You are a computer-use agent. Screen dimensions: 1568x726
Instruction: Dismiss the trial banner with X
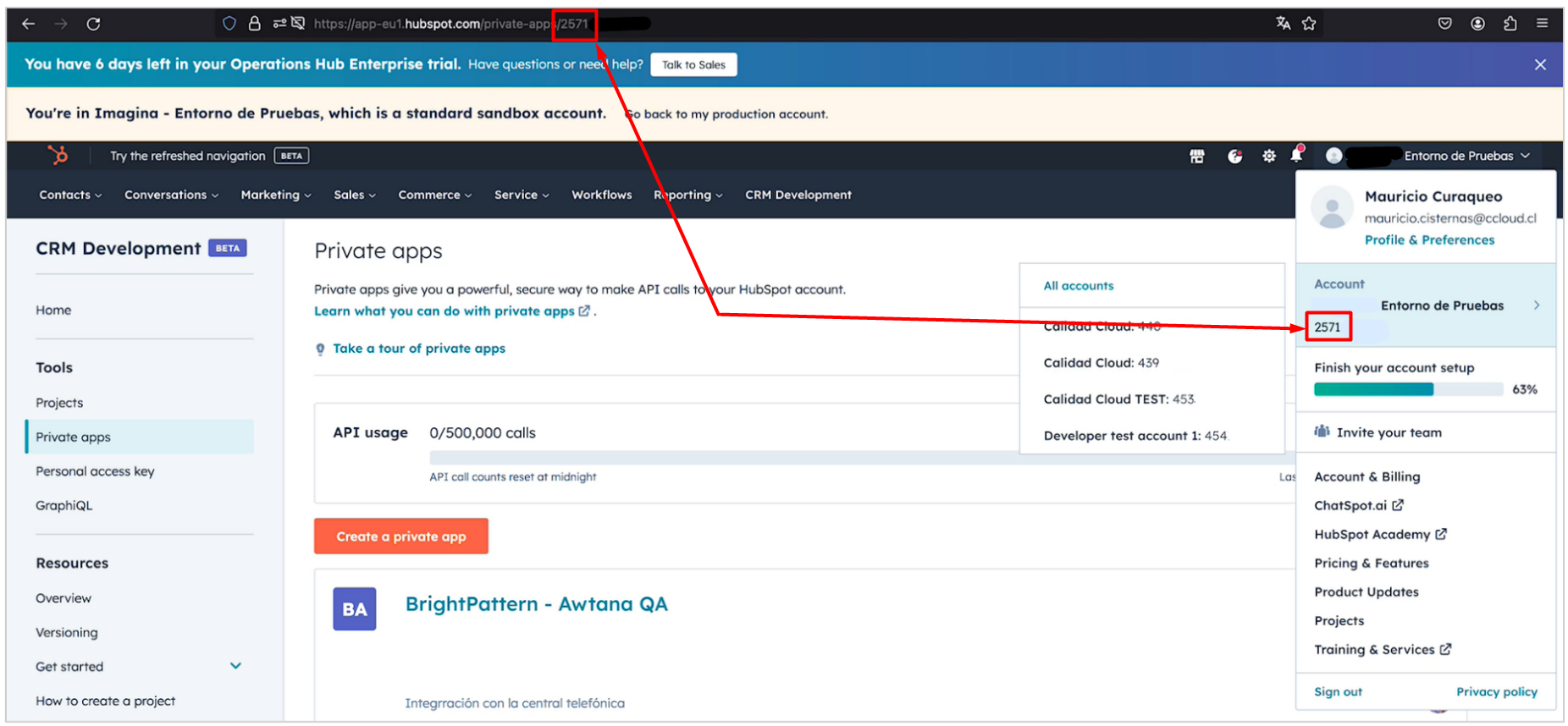point(1540,65)
